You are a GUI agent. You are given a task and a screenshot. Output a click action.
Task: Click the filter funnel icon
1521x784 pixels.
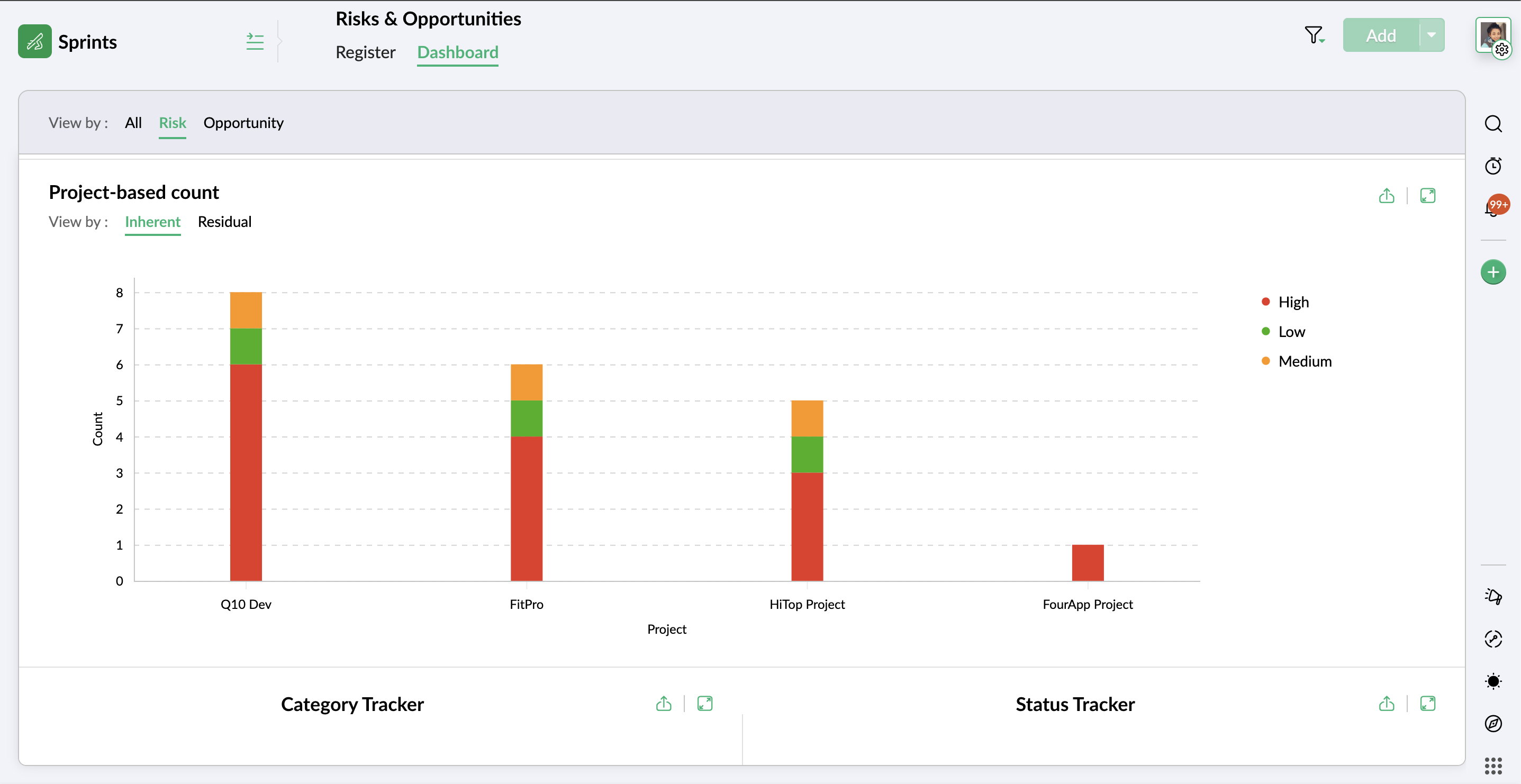(x=1314, y=35)
